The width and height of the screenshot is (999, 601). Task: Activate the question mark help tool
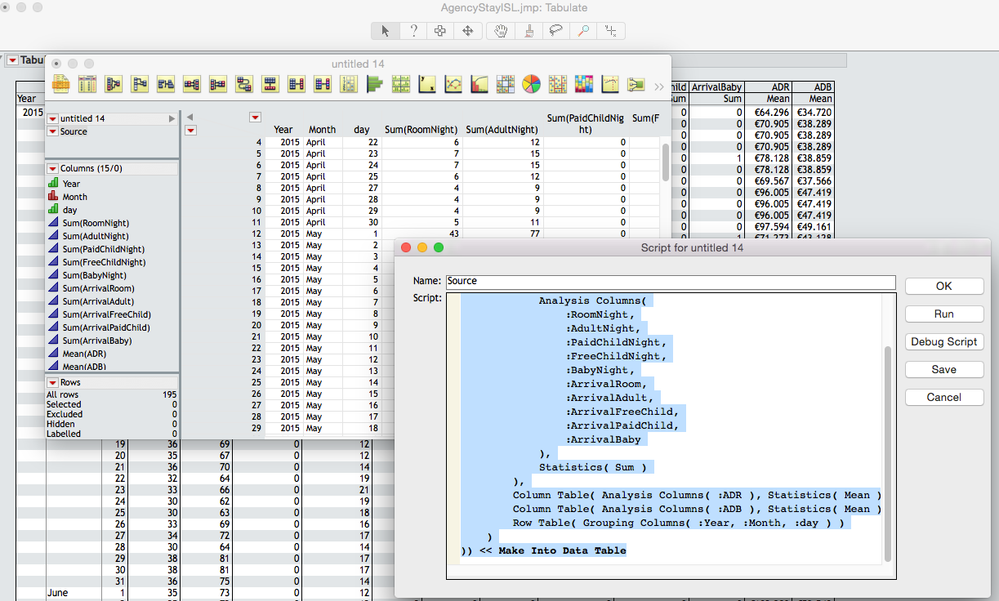413,31
